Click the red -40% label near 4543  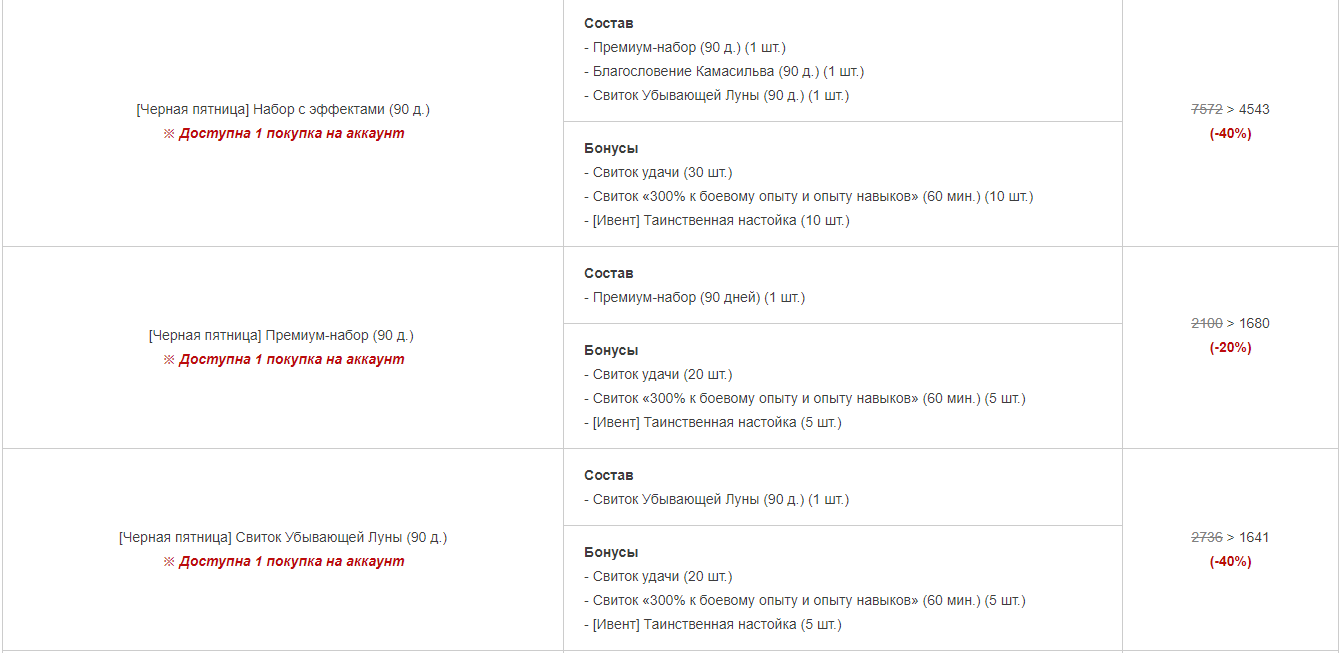pos(1231,133)
